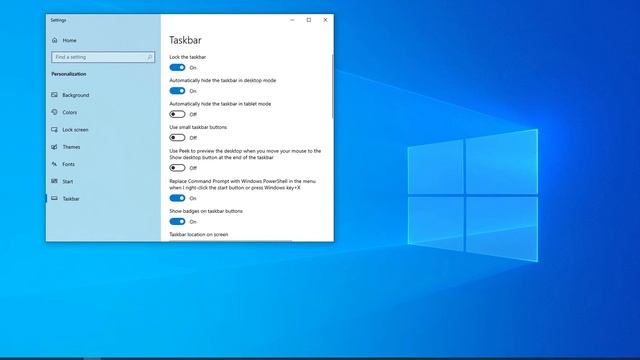The width and height of the screenshot is (640, 360).
Task: Click the Start grid icon in sidebar
Action: click(x=54, y=181)
